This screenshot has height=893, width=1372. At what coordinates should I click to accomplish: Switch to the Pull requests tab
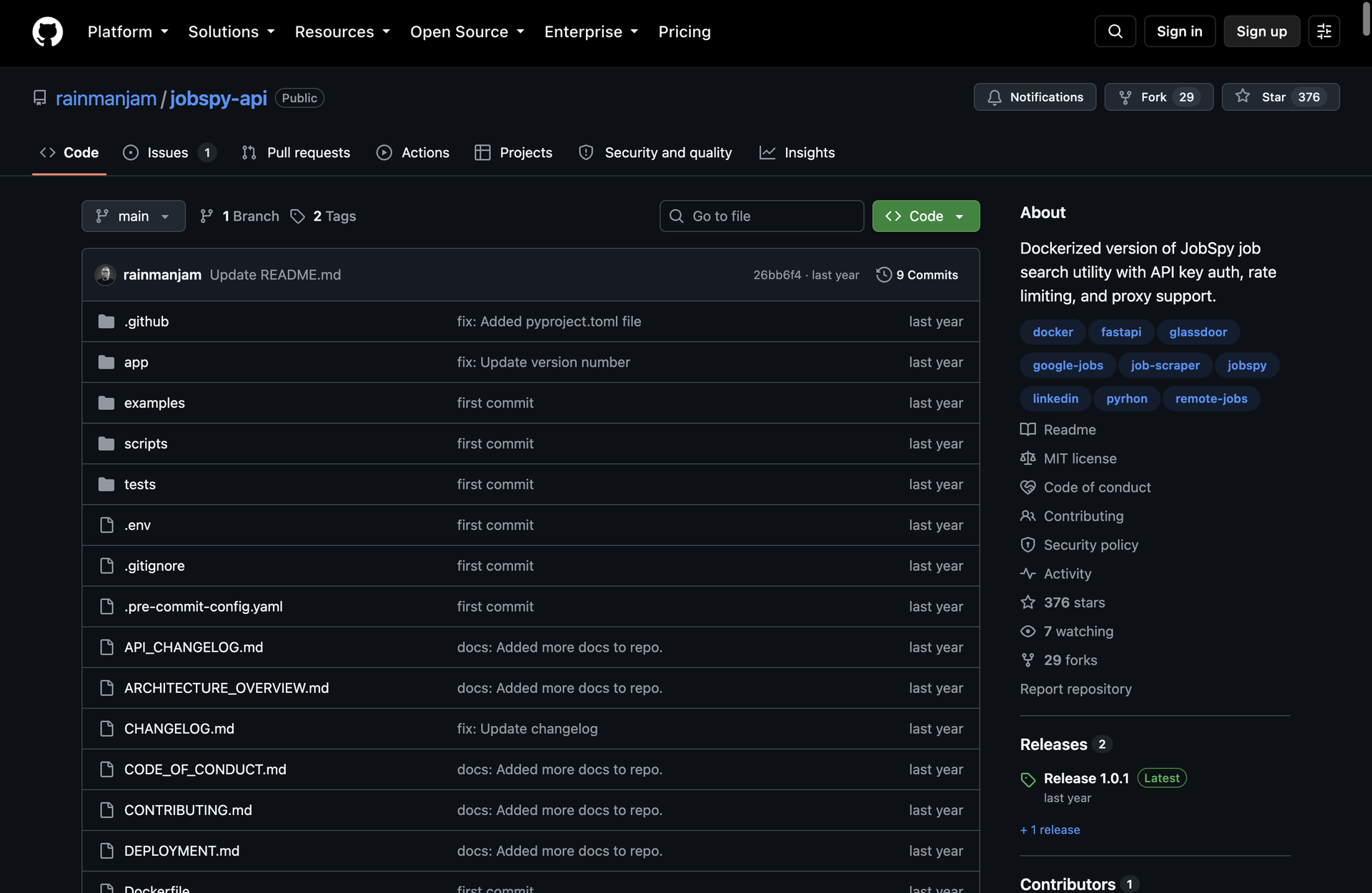pos(296,152)
